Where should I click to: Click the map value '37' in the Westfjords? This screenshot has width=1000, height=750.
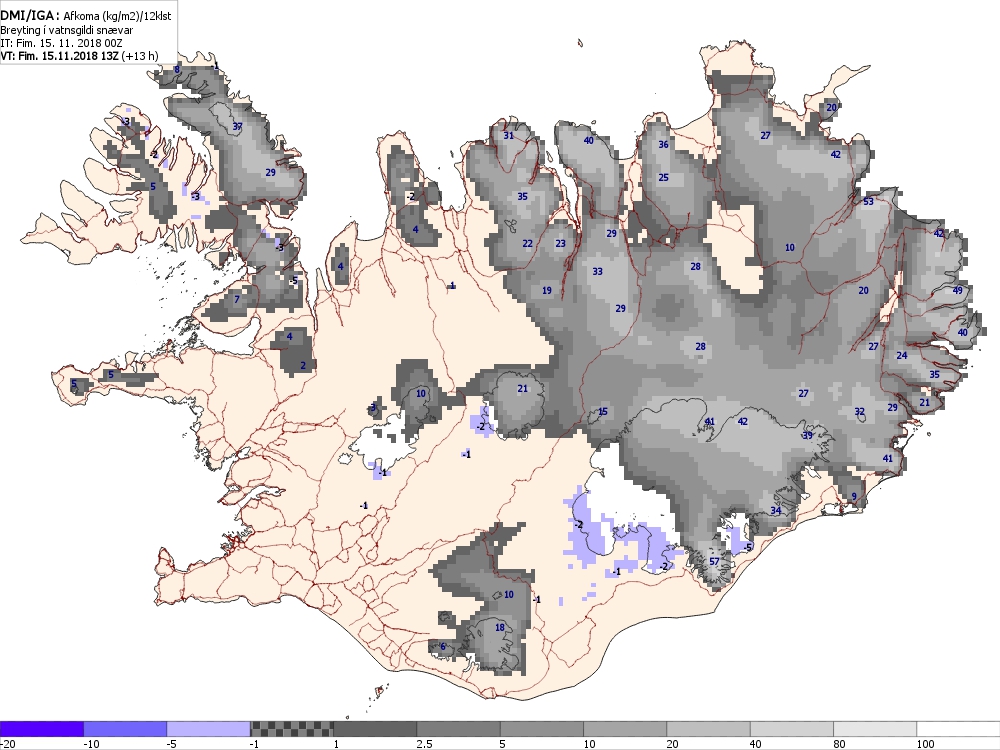click(x=237, y=126)
